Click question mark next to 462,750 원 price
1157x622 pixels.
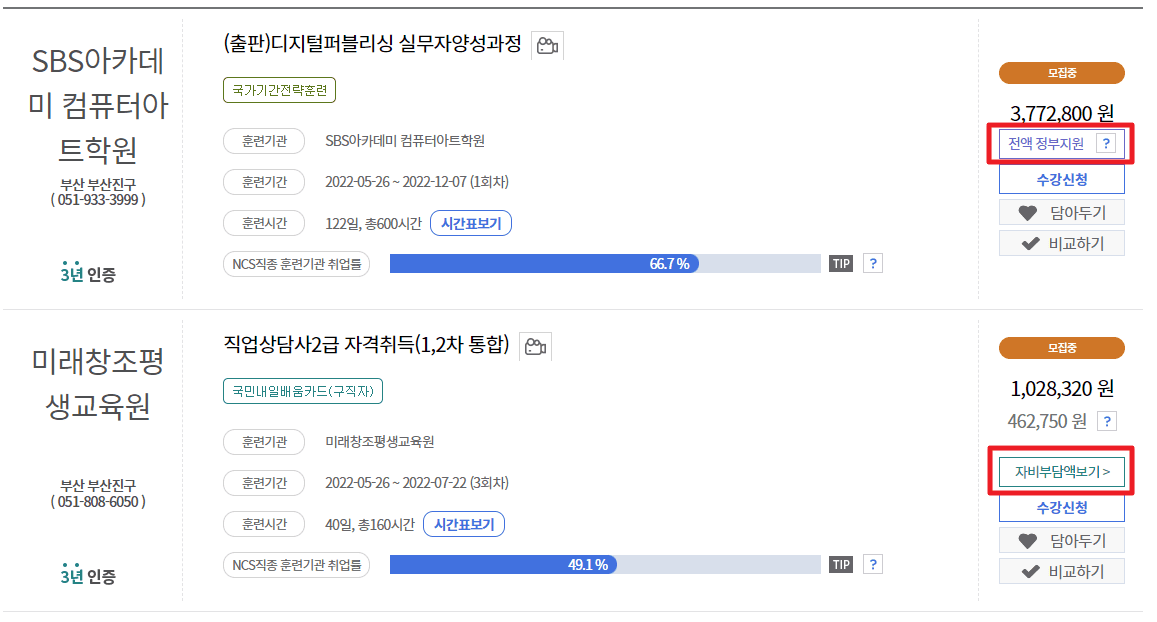(1106, 421)
